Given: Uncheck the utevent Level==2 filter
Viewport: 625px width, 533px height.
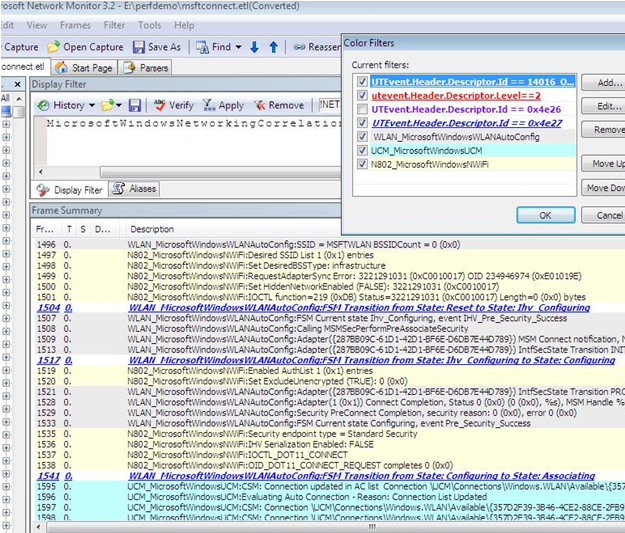Looking at the screenshot, I should pos(362,96).
